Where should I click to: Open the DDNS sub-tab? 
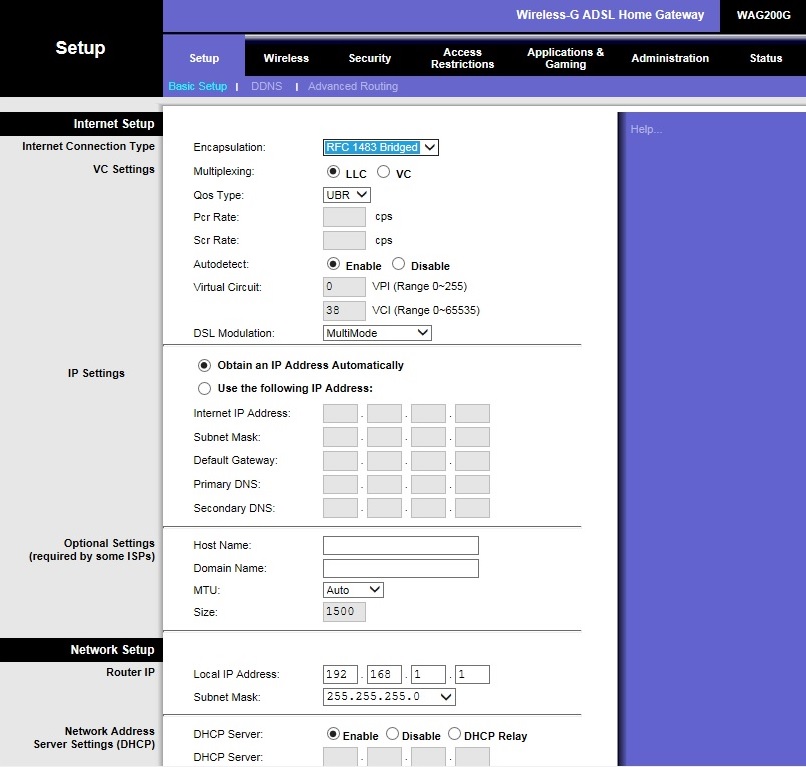pos(267,86)
